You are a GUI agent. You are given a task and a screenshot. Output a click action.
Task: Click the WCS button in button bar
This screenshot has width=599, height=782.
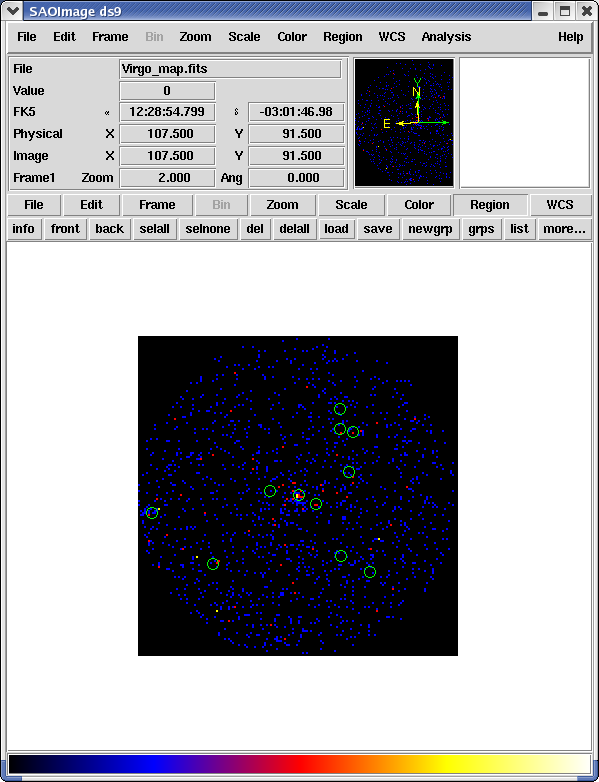pos(560,205)
